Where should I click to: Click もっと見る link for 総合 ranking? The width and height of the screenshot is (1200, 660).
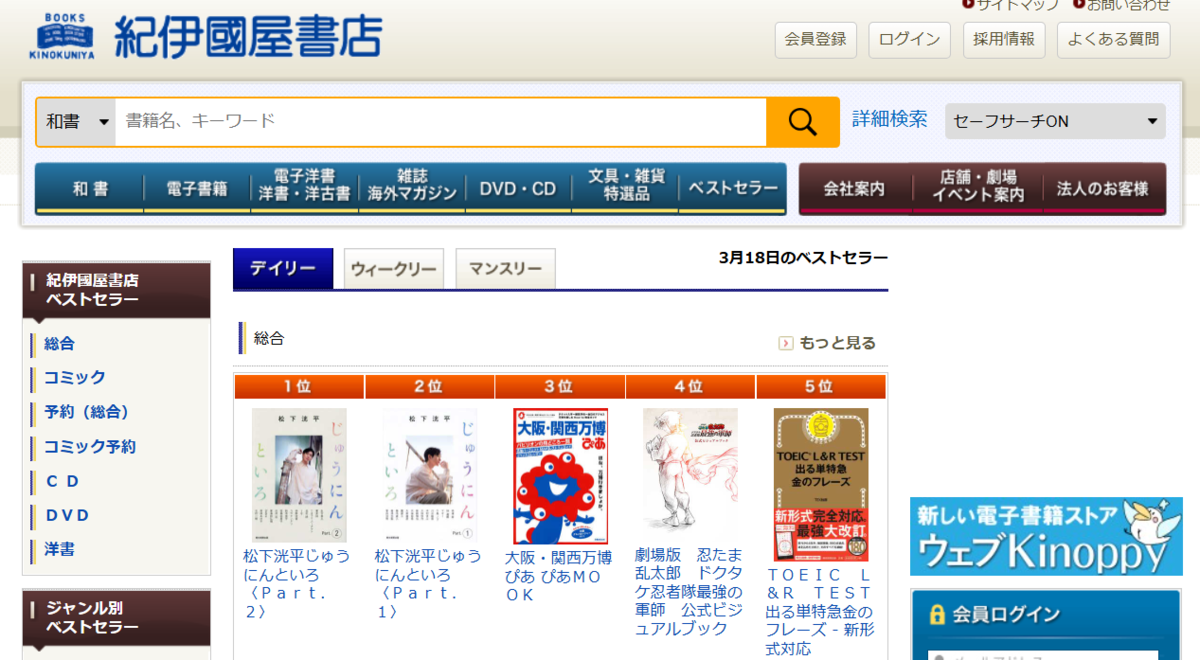[x=837, y=343]
